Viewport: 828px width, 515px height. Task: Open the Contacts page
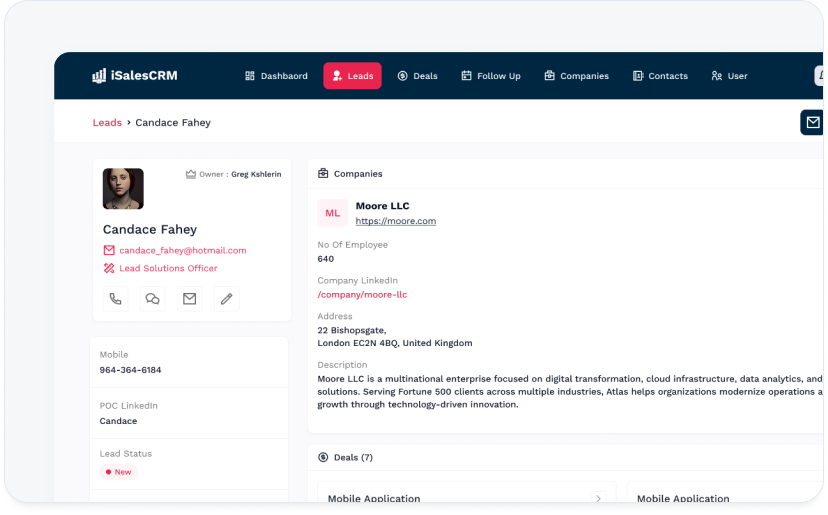click(660, 76)
